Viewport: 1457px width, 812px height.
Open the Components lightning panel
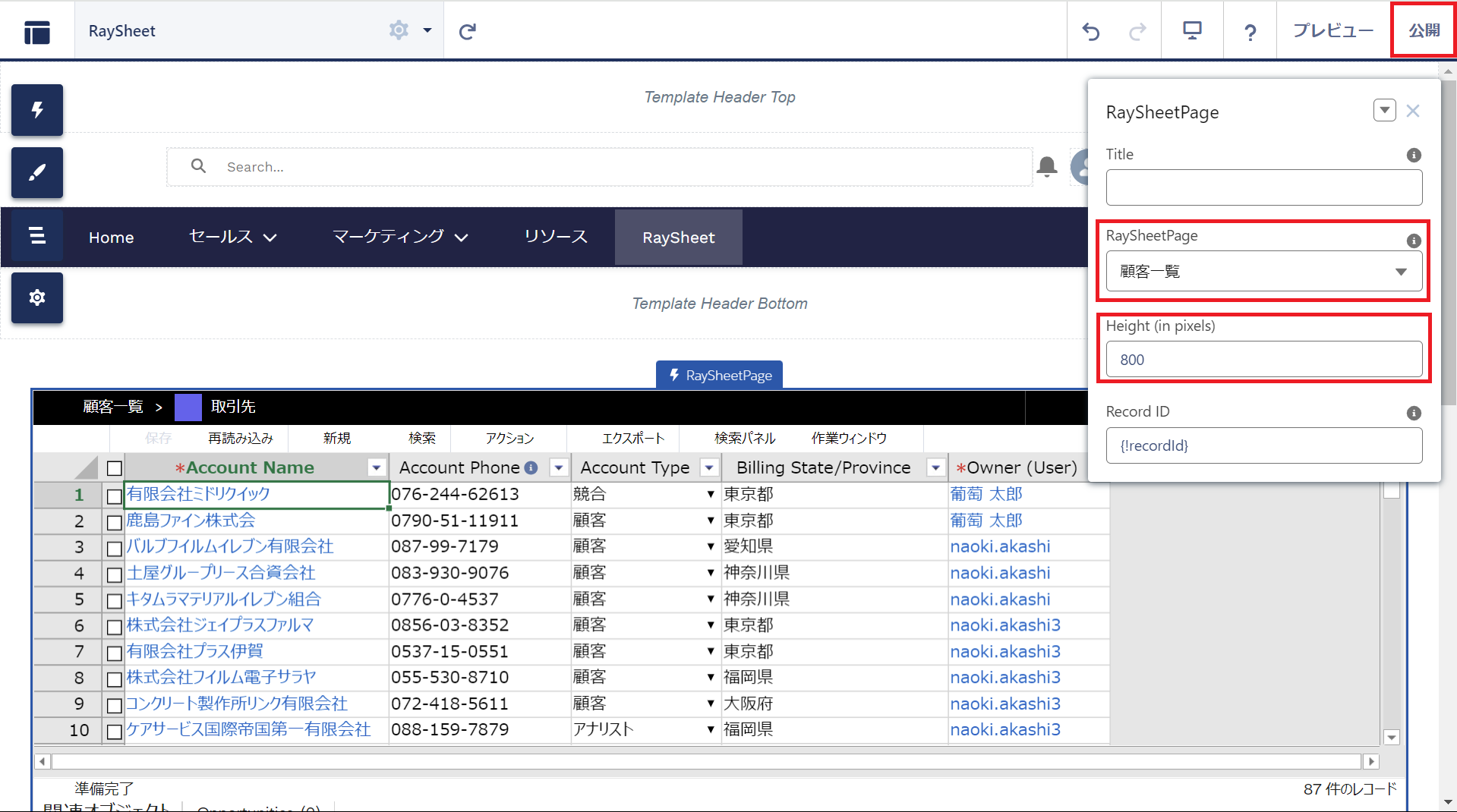click(37, 110)
